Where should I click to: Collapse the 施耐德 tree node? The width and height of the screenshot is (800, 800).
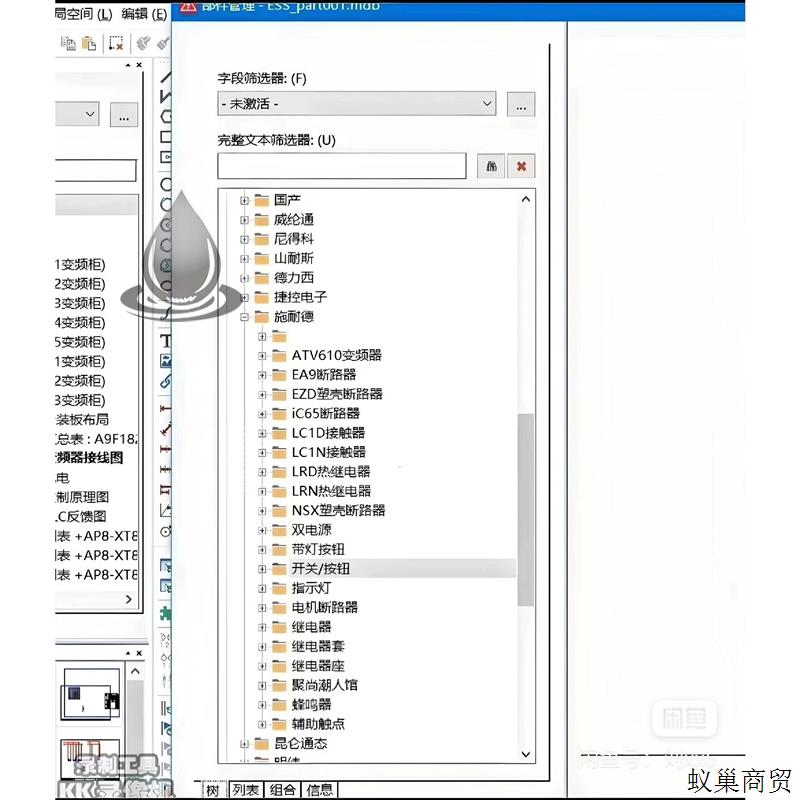pyautogui.click(x=244, y=317)
